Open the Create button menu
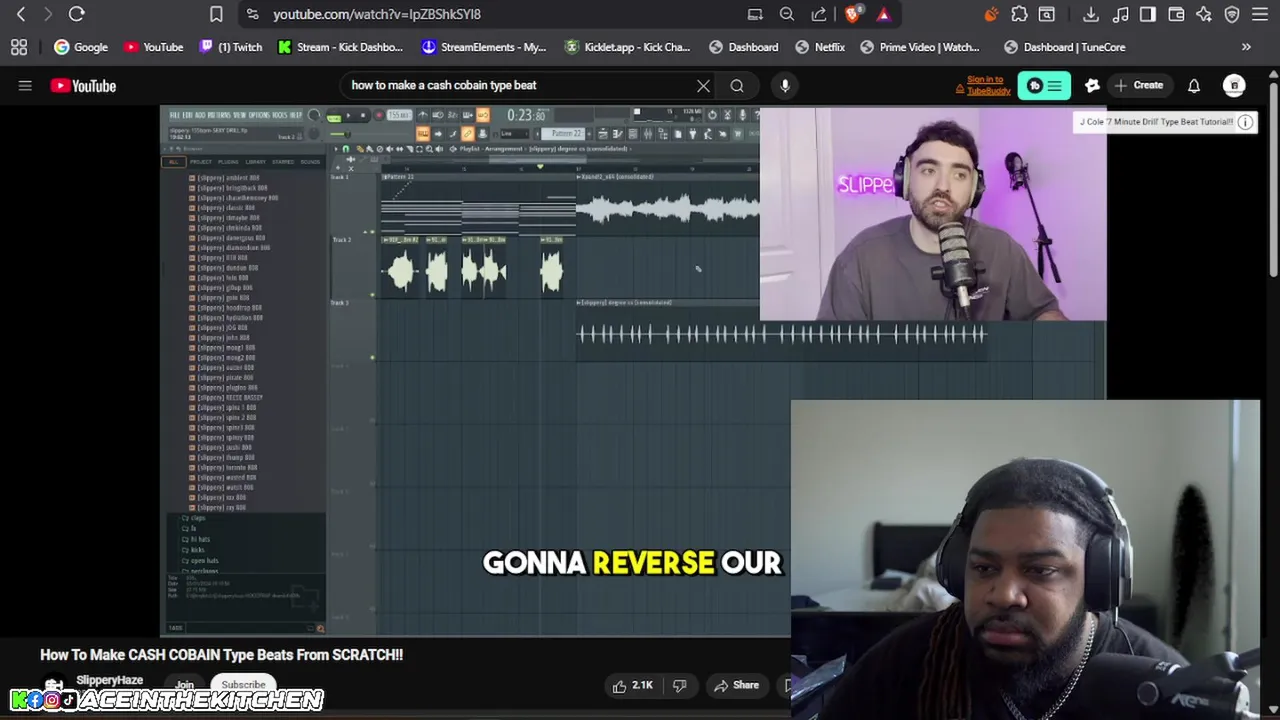The image size is (1280, 720). [1139, 86]
